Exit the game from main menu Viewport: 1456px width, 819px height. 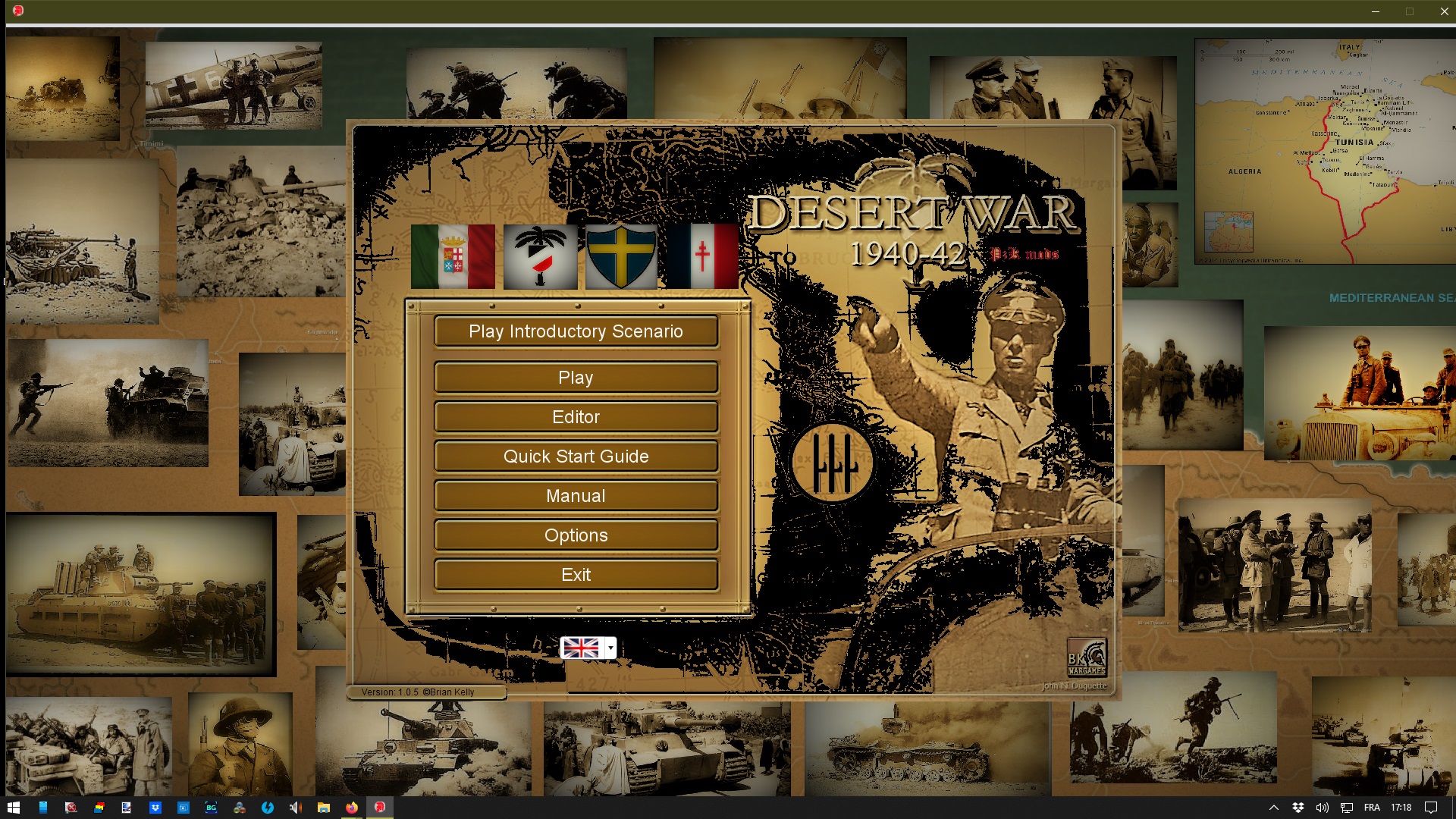(x=576, y=575)
